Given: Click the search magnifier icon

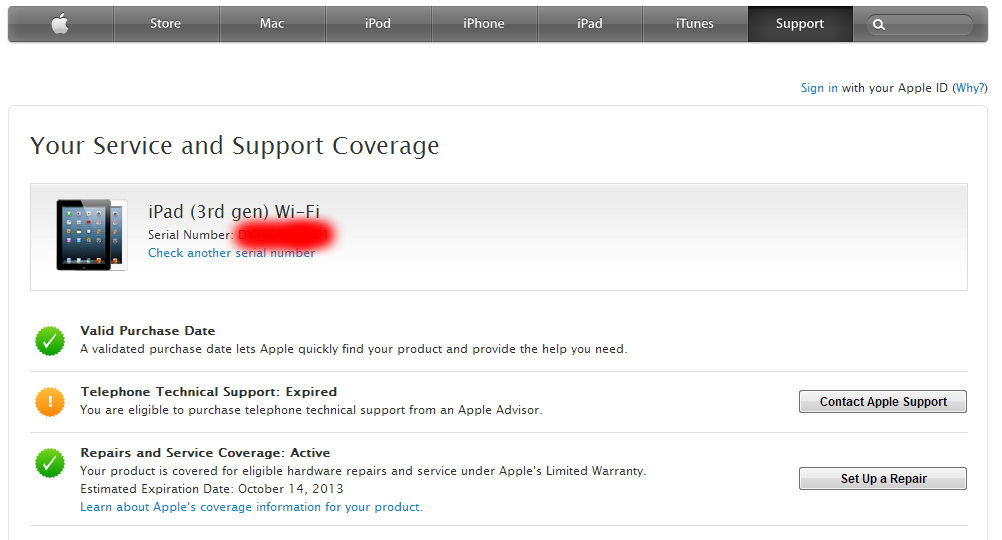Looking at the screenshot, I should 879,24.
